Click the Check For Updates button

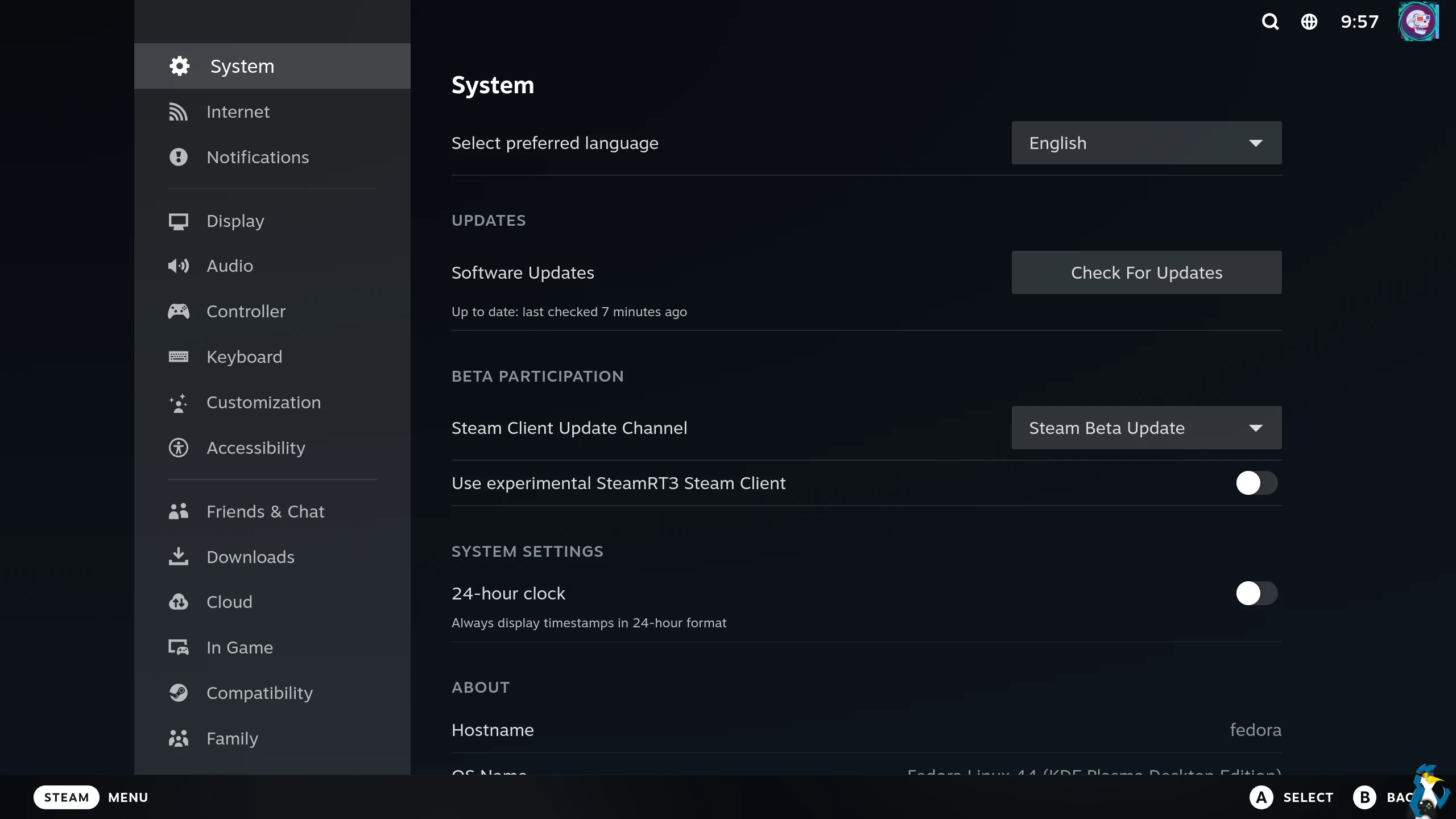coord(1146,272)
